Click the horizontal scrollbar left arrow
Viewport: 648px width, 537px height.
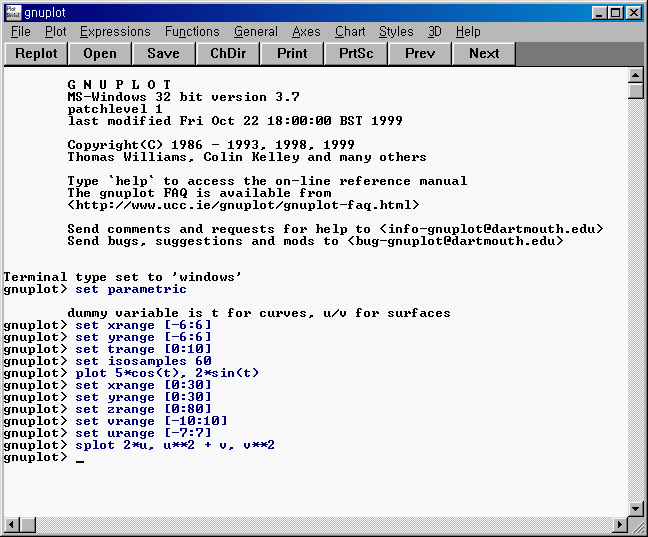12,525
